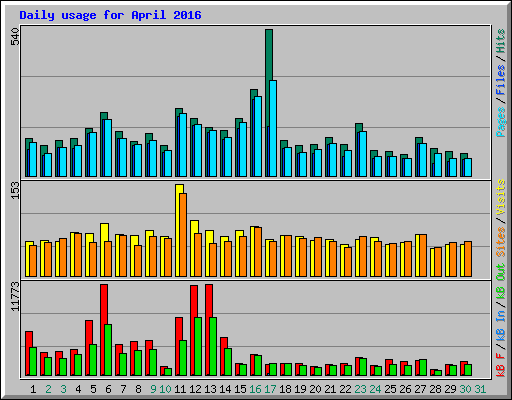Click the 540 axis value label
Screen dimensions: 512x400
[15, 37]
